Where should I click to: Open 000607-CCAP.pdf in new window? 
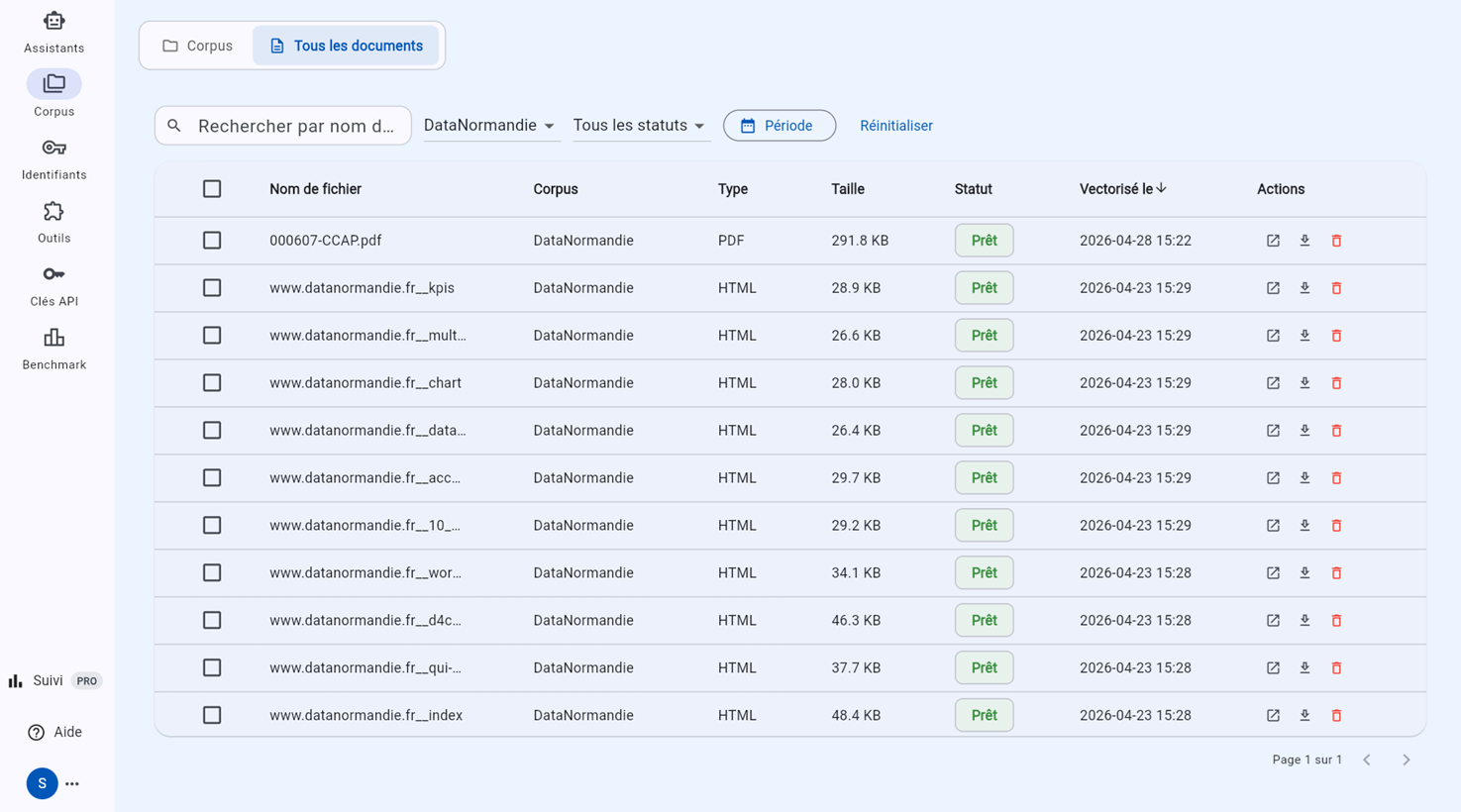click(x=1273, y=241)
